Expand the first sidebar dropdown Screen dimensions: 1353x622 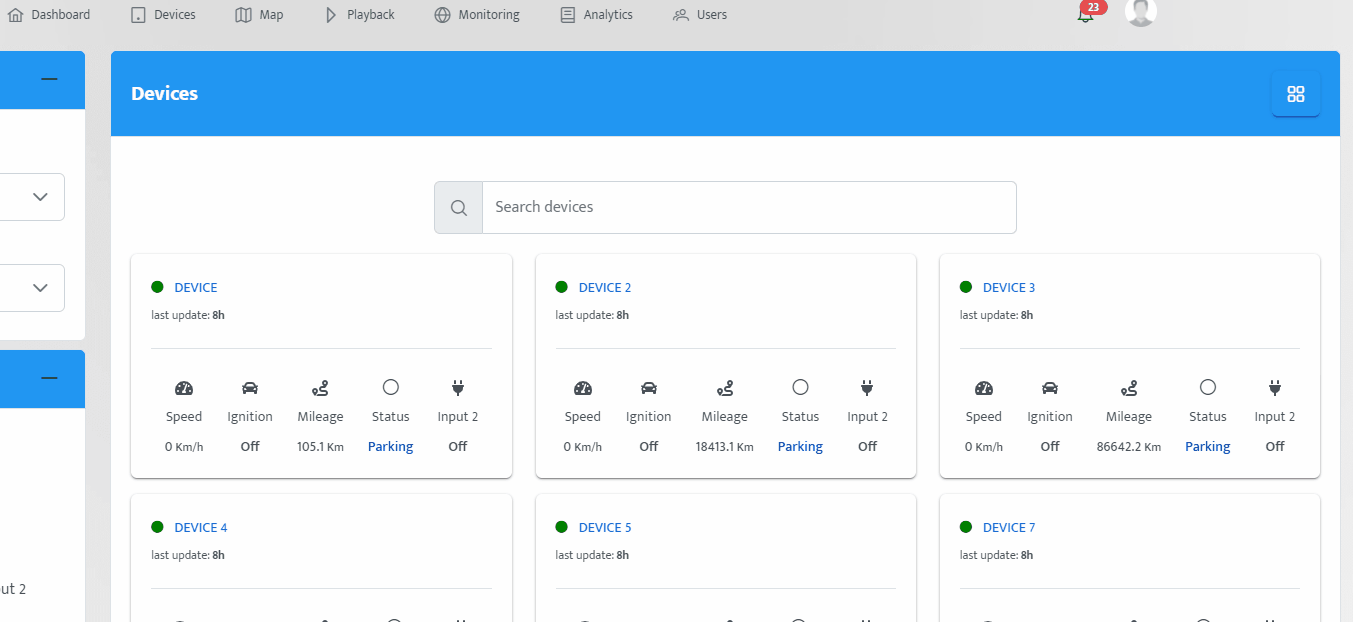40,197
